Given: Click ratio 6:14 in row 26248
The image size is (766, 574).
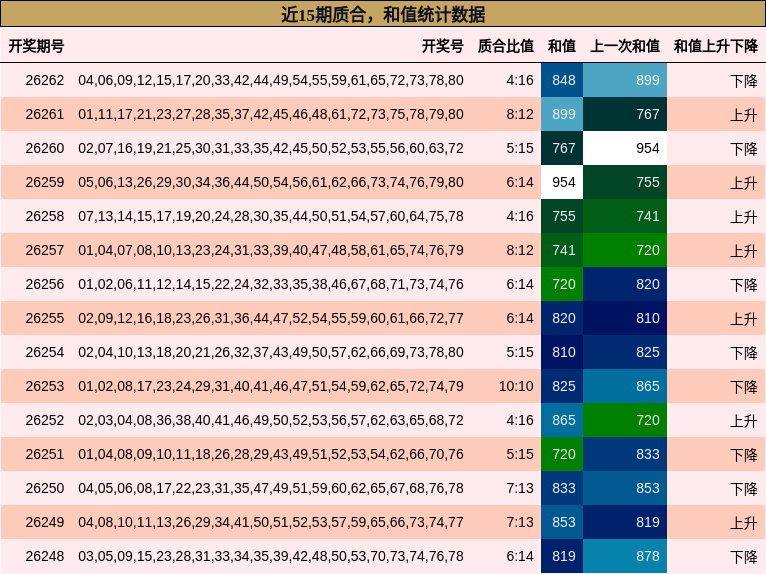Looking at the screenshot, I should pos(520,556).
